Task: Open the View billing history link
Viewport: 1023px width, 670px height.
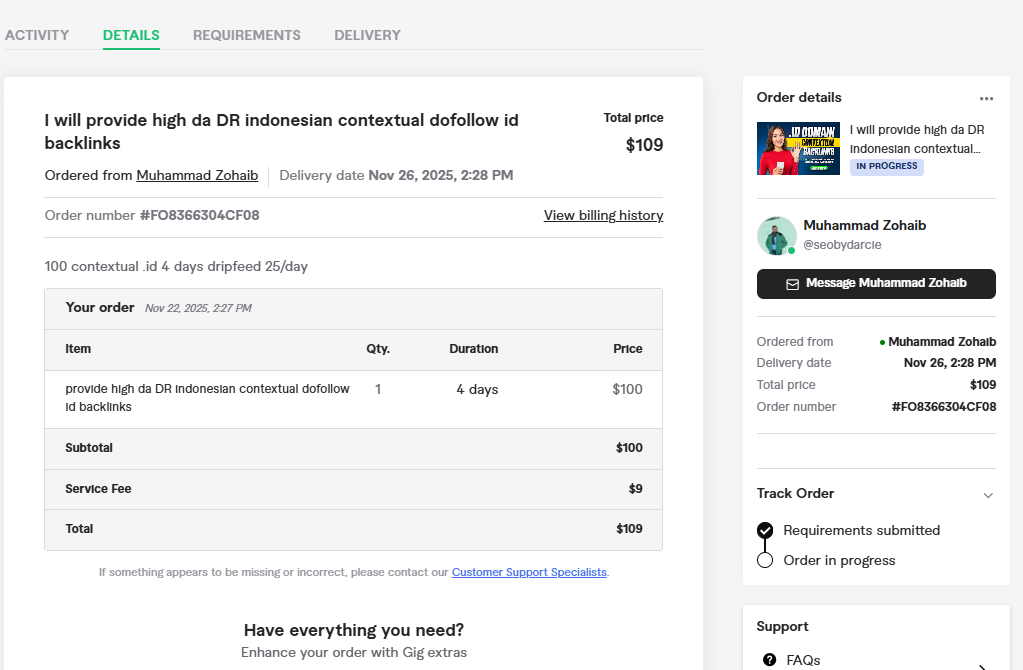Action: point(603,215)
